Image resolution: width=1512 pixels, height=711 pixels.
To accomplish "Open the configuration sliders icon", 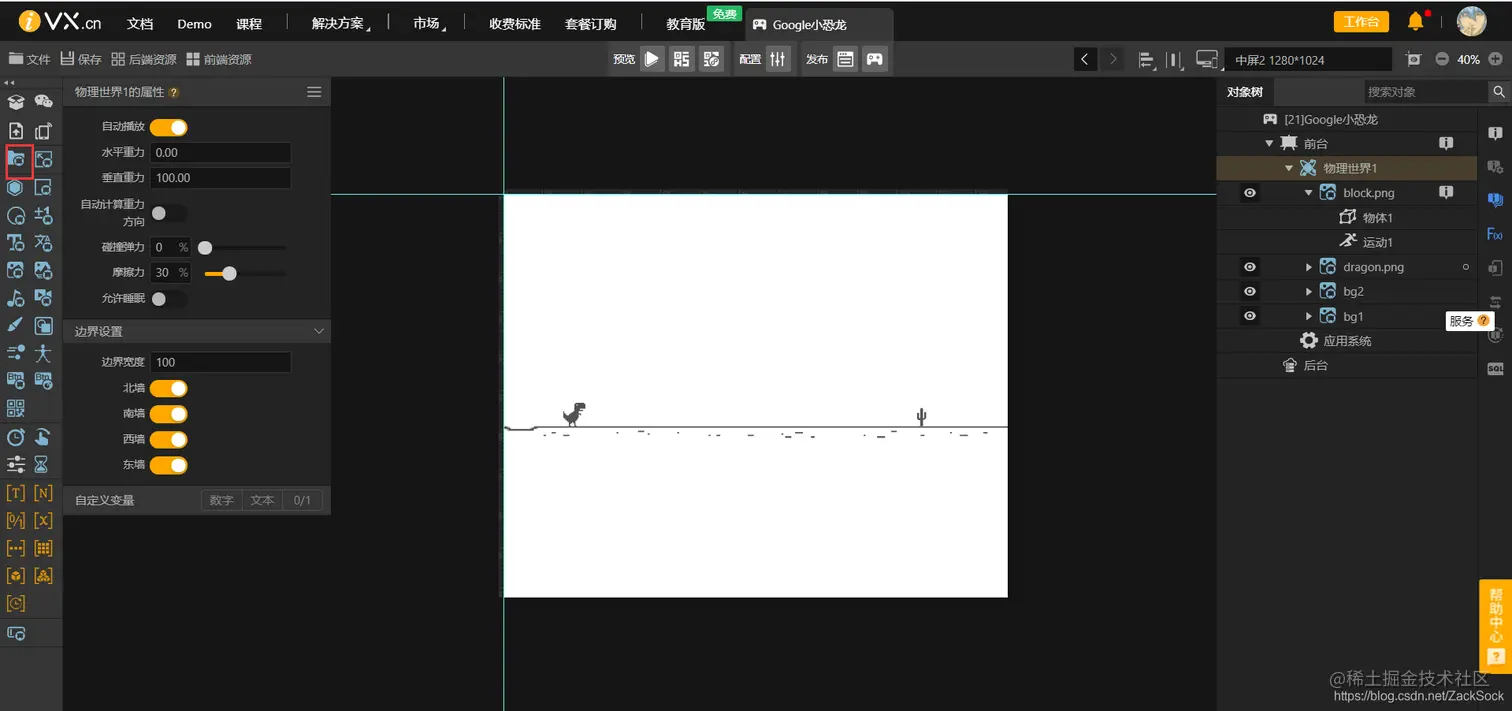I will 779,59.
